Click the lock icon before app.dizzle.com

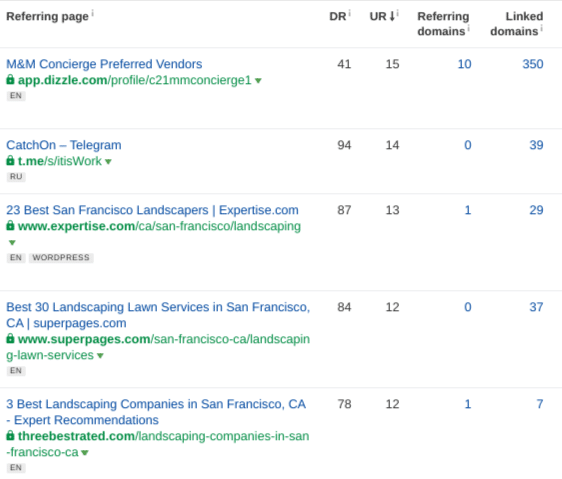10,80
